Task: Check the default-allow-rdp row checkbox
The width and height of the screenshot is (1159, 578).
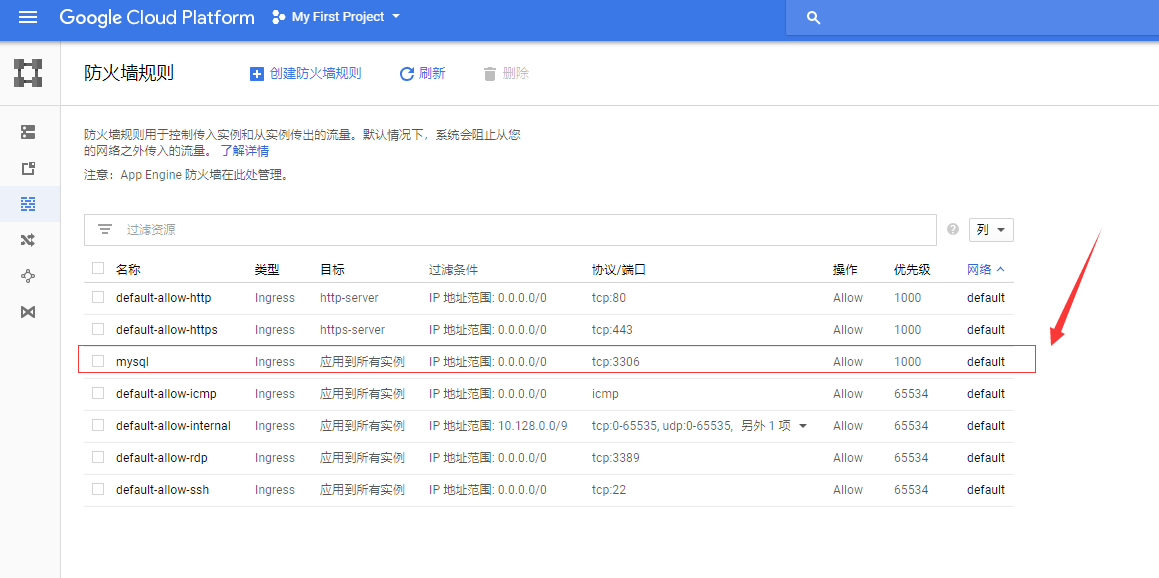Action: tap(98, 457)
